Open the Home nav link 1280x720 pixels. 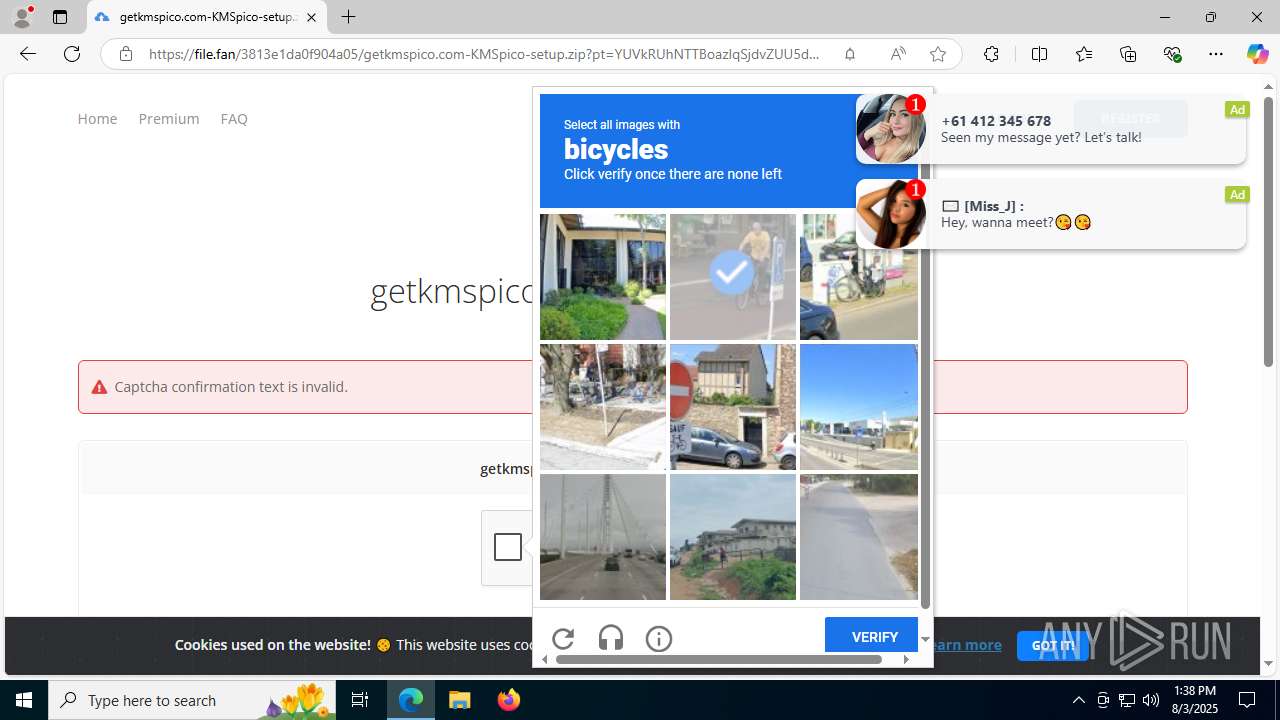tap(97, 118)
